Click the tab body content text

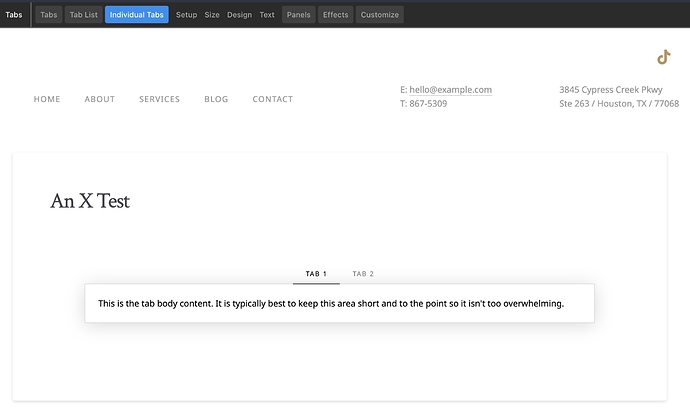(x=331, y=304)
